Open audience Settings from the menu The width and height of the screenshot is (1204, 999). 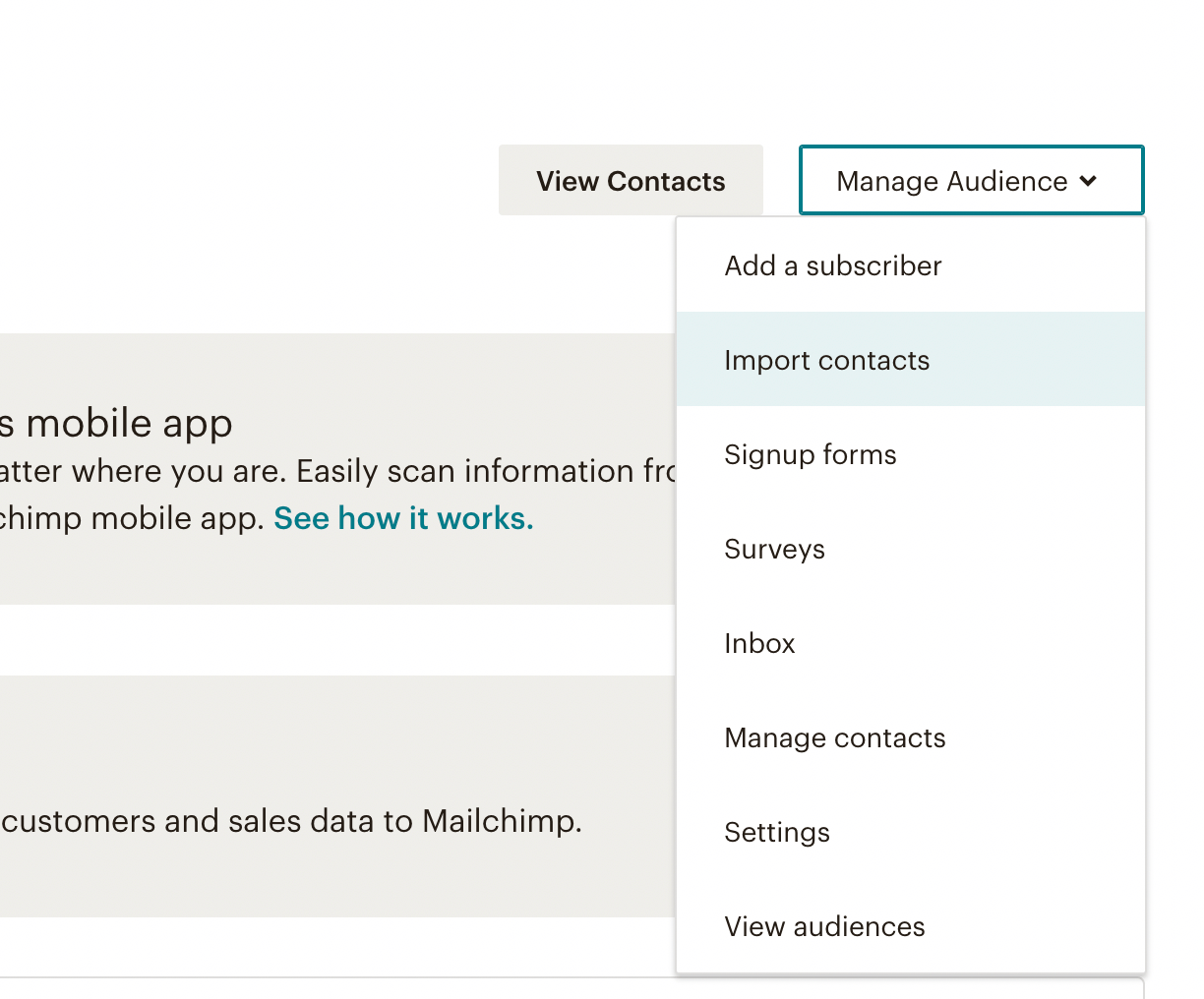point(776,832)
